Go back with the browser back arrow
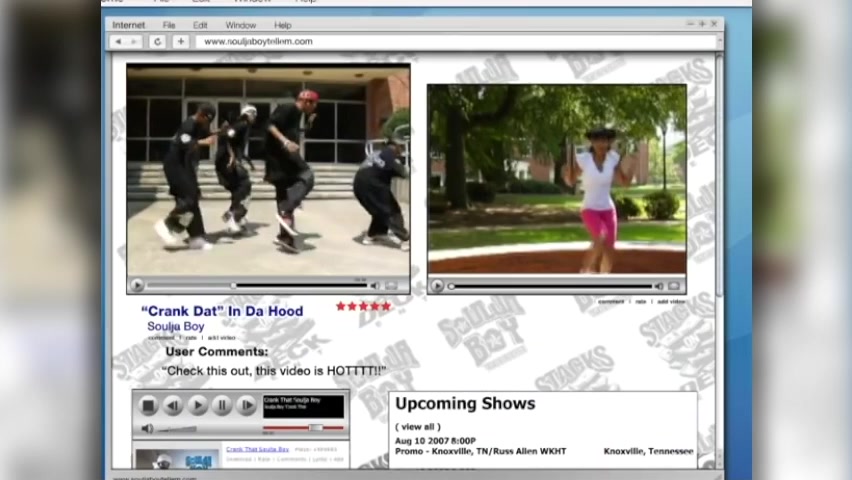852x480 pixels. point(118,41)
